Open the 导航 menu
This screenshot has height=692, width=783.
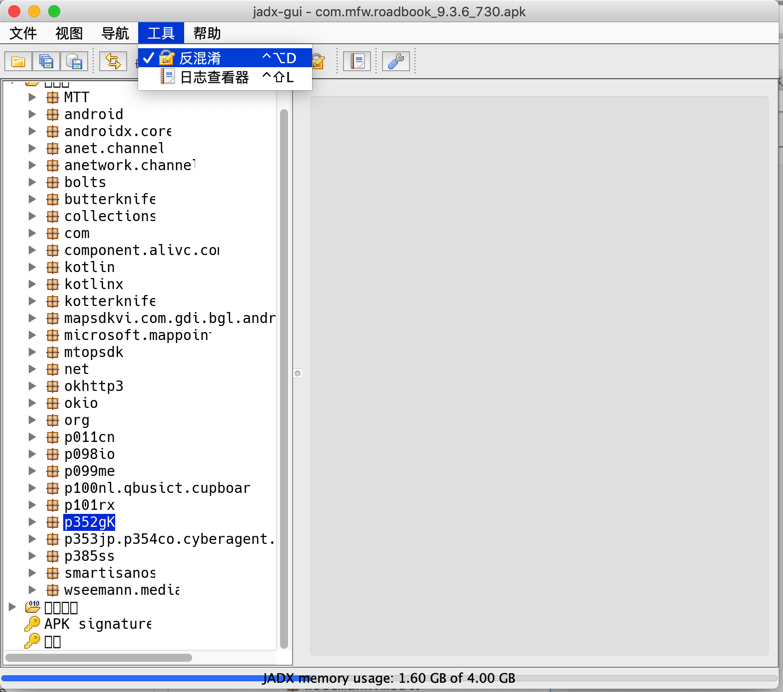coord(115,33)
